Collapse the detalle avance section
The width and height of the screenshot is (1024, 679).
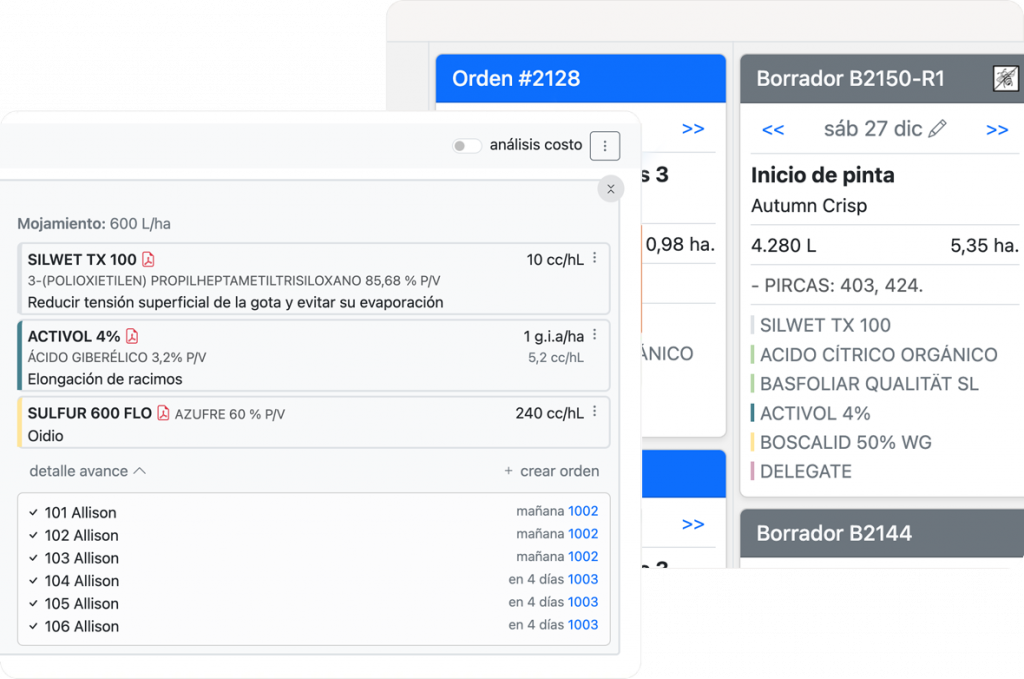88,471
